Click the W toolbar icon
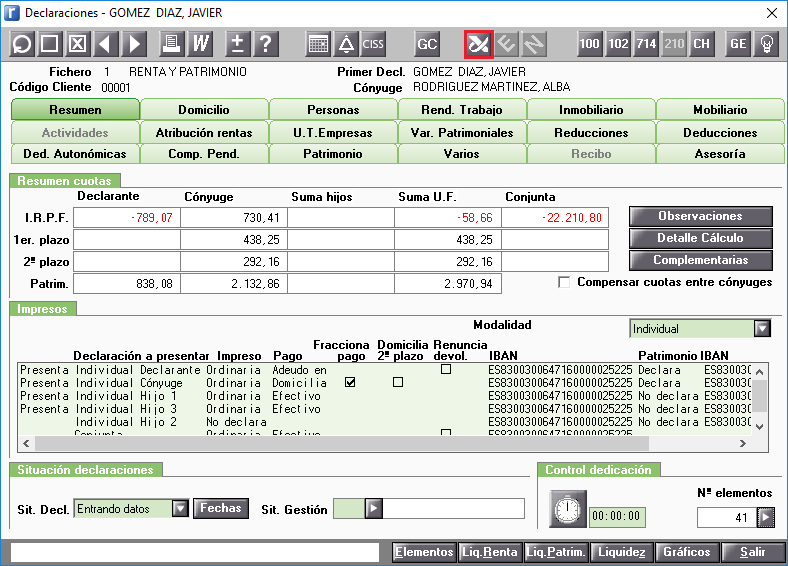Viewport: 788px width, 566px height. click(200, 44)
